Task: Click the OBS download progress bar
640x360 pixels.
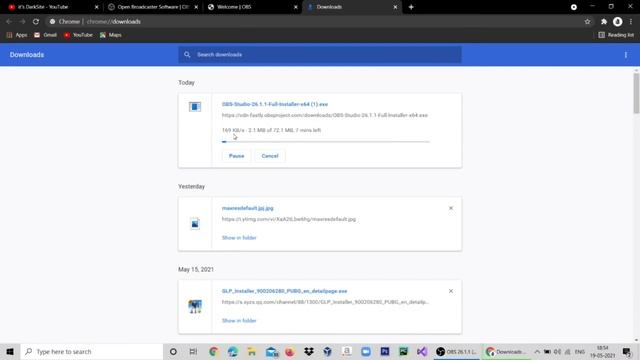Action: 326,142
